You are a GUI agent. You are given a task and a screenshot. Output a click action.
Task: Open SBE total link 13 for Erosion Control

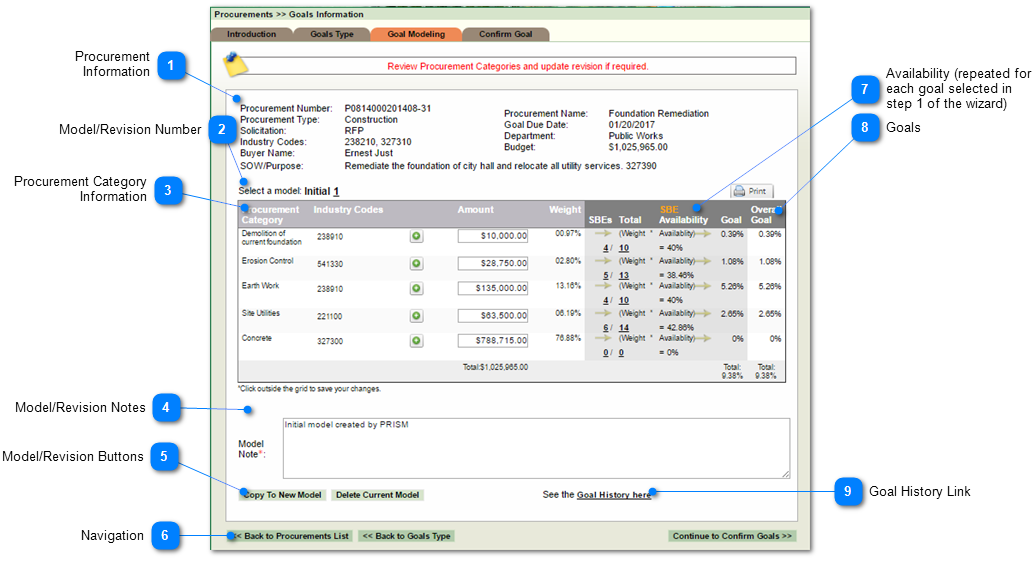pyautogui.click(x=623, y=276)
